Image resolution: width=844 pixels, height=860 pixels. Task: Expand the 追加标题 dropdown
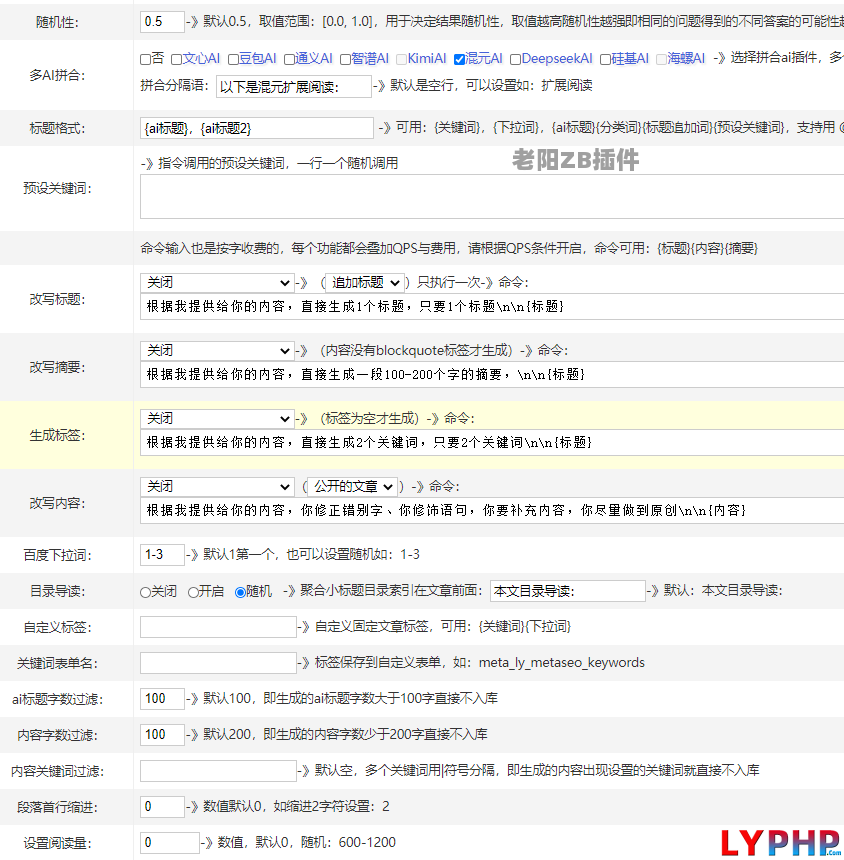365,282
